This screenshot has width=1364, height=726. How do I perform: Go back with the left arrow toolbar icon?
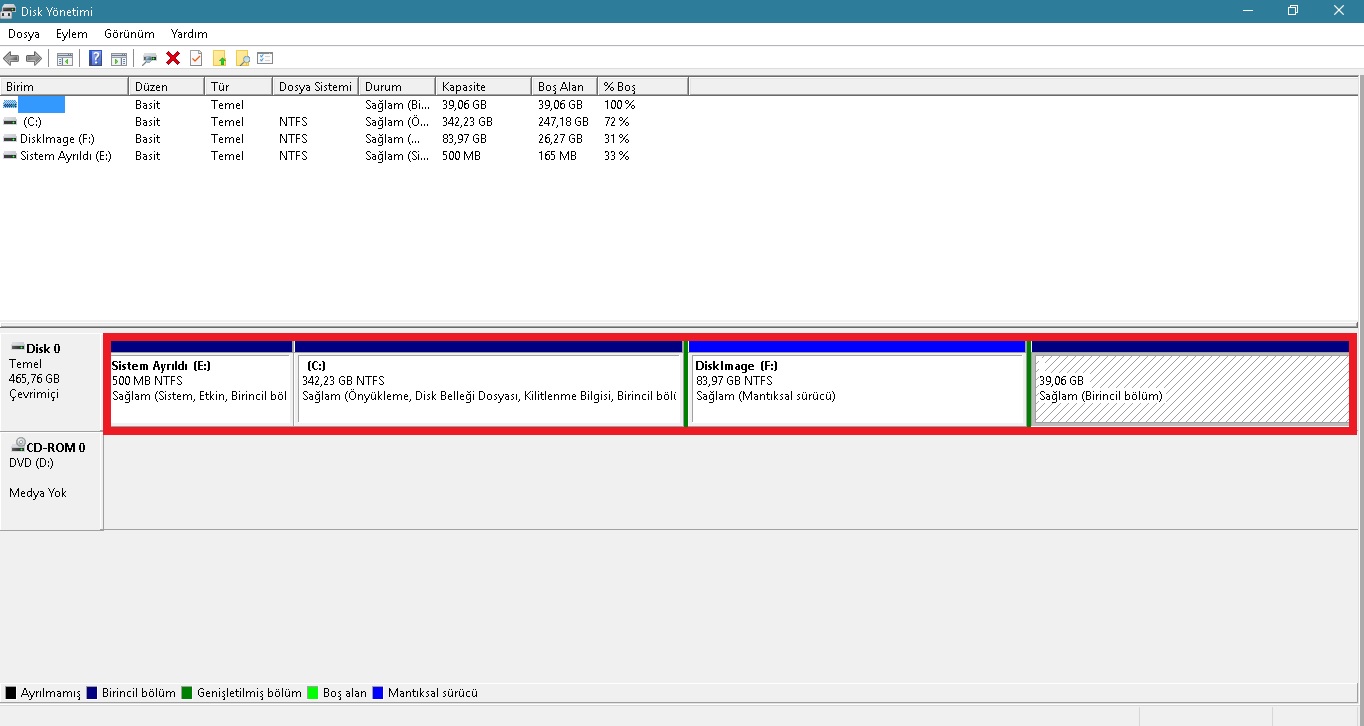pos(11,58)
